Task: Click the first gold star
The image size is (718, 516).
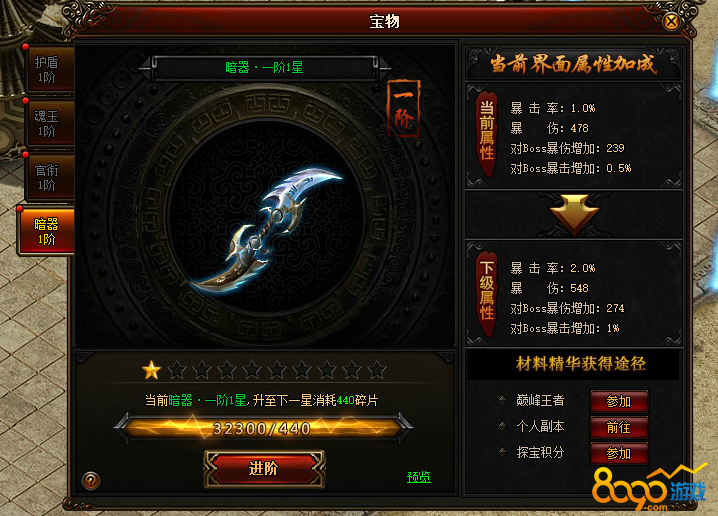Action: 152,370
